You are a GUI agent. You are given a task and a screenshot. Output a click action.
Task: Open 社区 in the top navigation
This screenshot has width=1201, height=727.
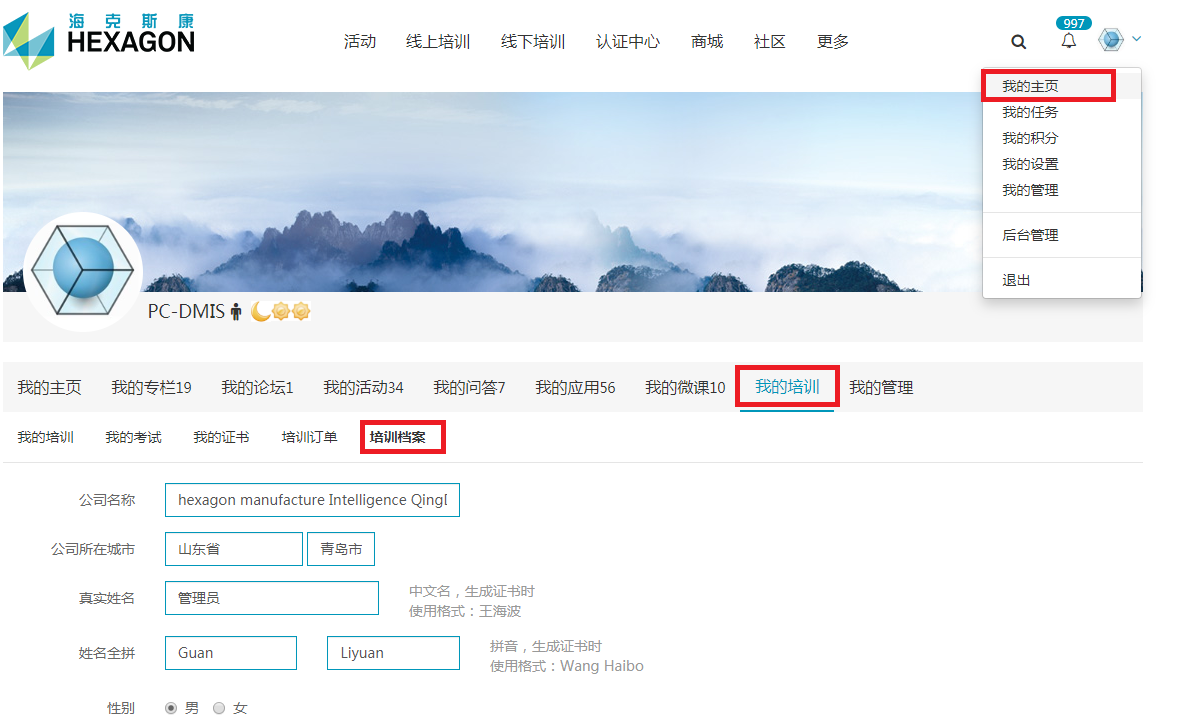click(x=770, y=41)
